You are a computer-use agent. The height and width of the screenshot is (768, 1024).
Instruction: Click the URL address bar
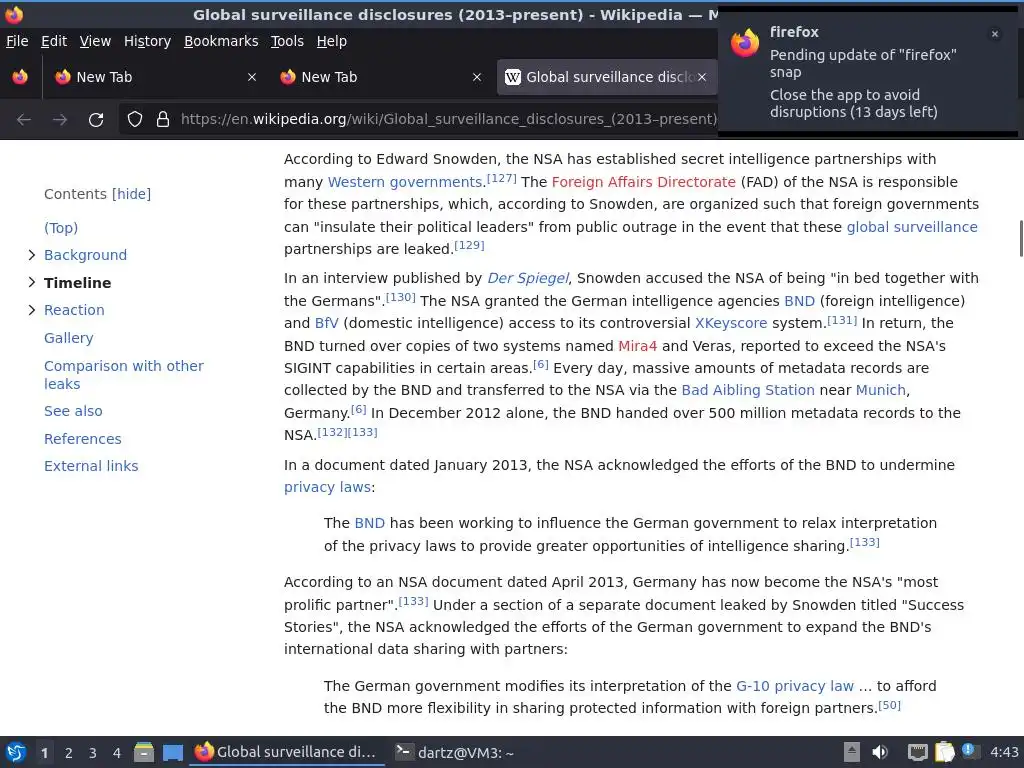click(448, 119)
